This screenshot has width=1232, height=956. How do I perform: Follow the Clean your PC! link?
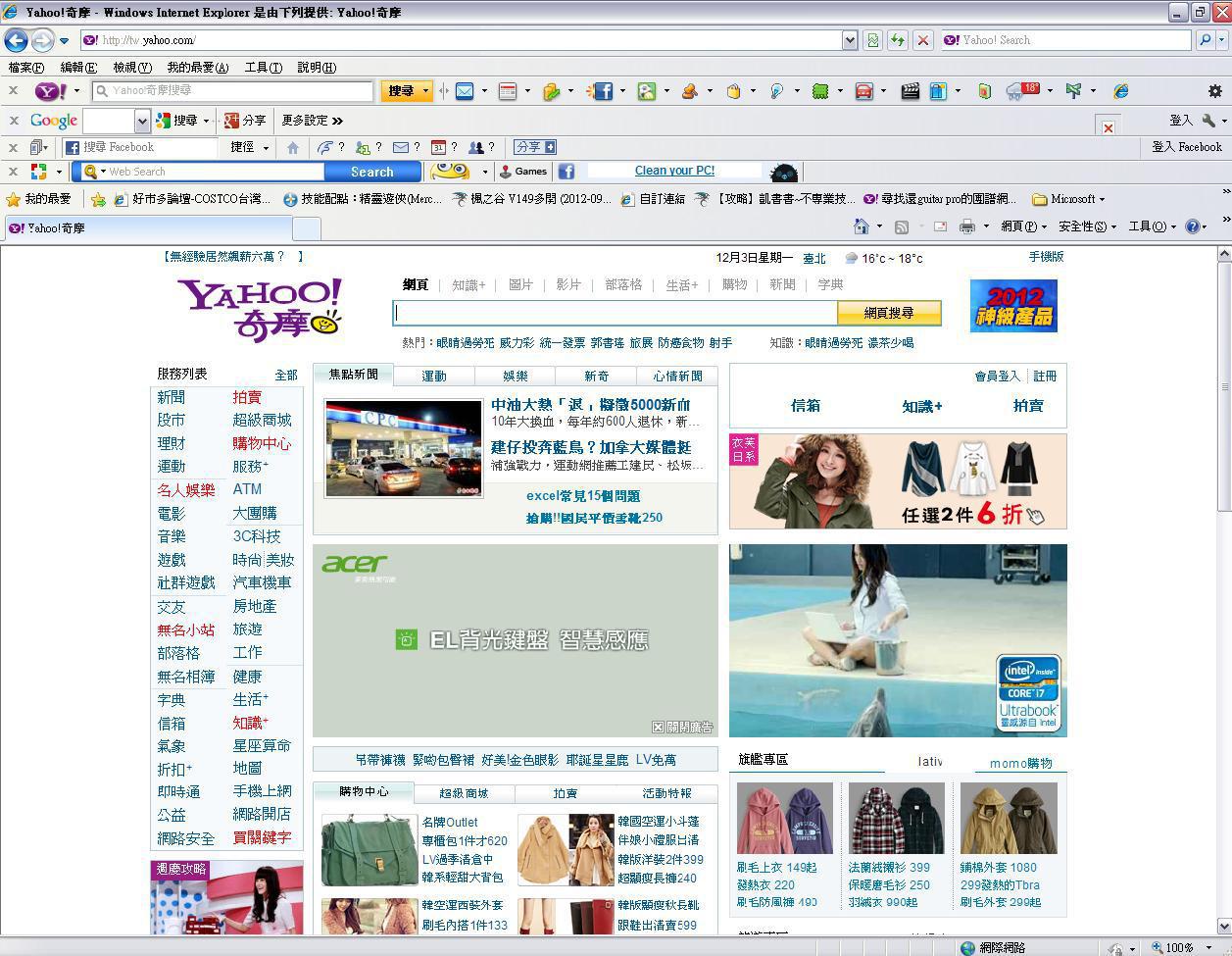[x=674, y=171]
